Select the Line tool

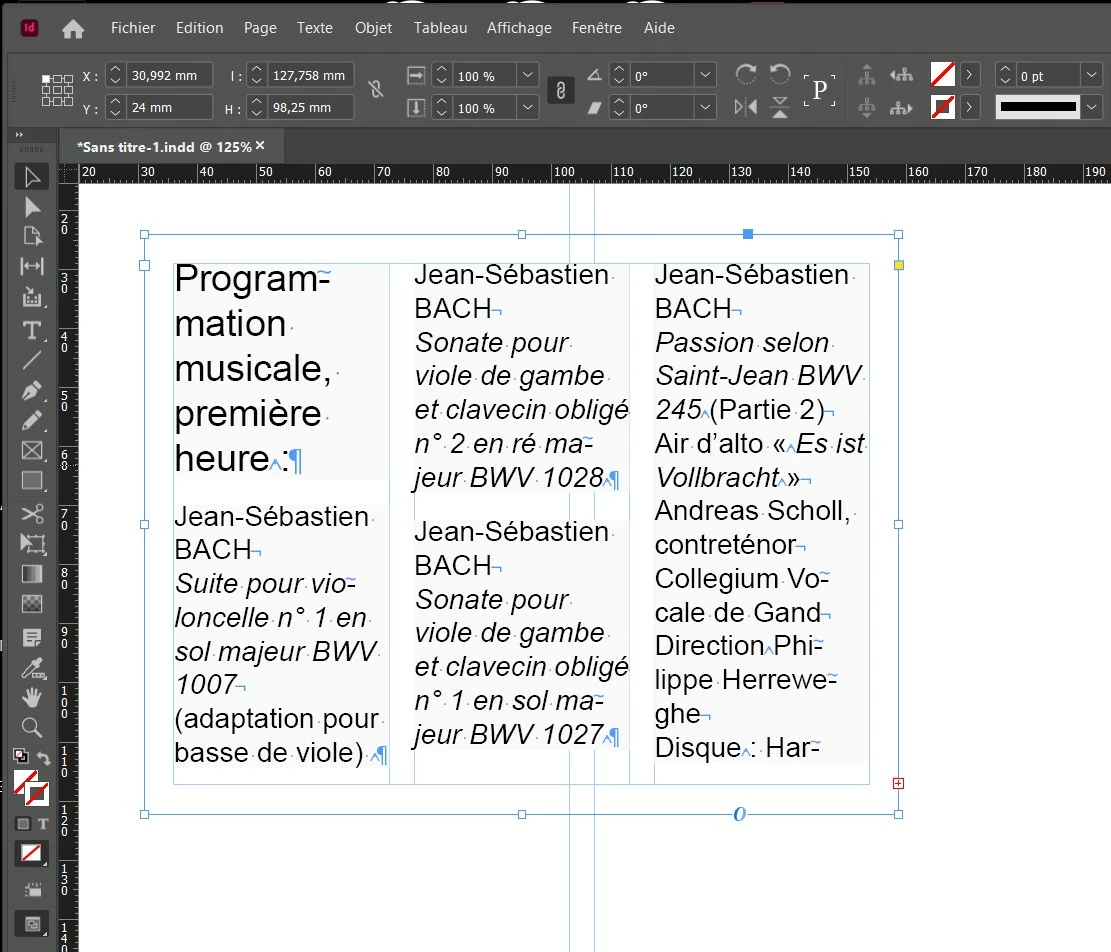pyautogui.click(x=32, y=361)
